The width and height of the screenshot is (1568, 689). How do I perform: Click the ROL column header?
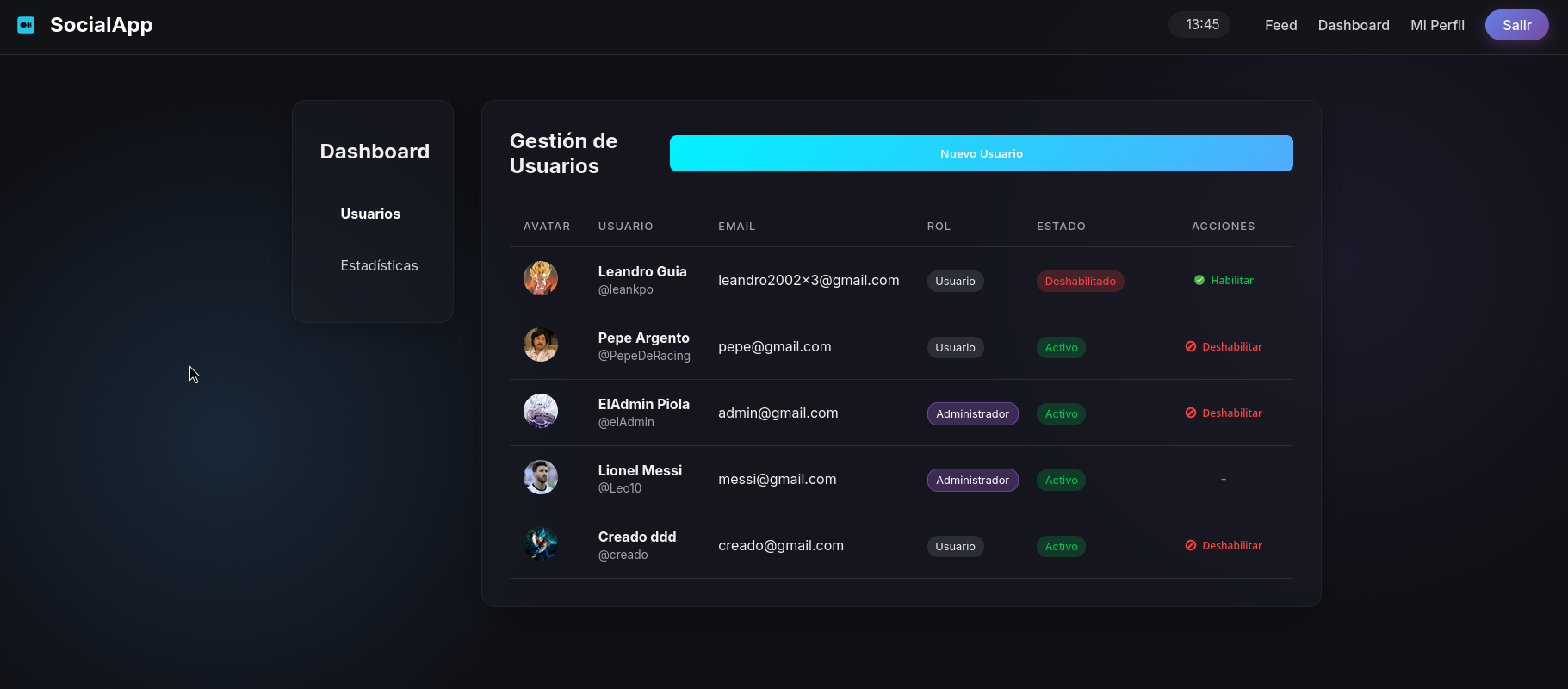pyautogui.click(x=939, y=226)
